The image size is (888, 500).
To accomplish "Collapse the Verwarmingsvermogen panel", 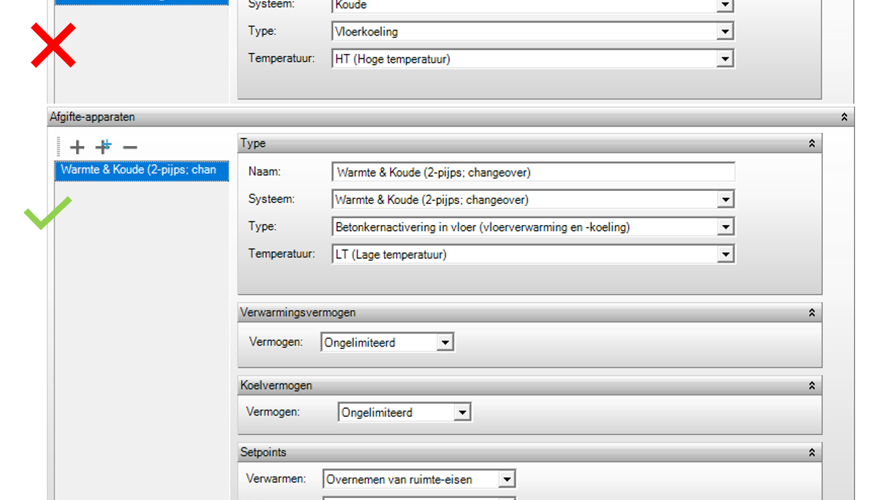I will tap(811, 313).
